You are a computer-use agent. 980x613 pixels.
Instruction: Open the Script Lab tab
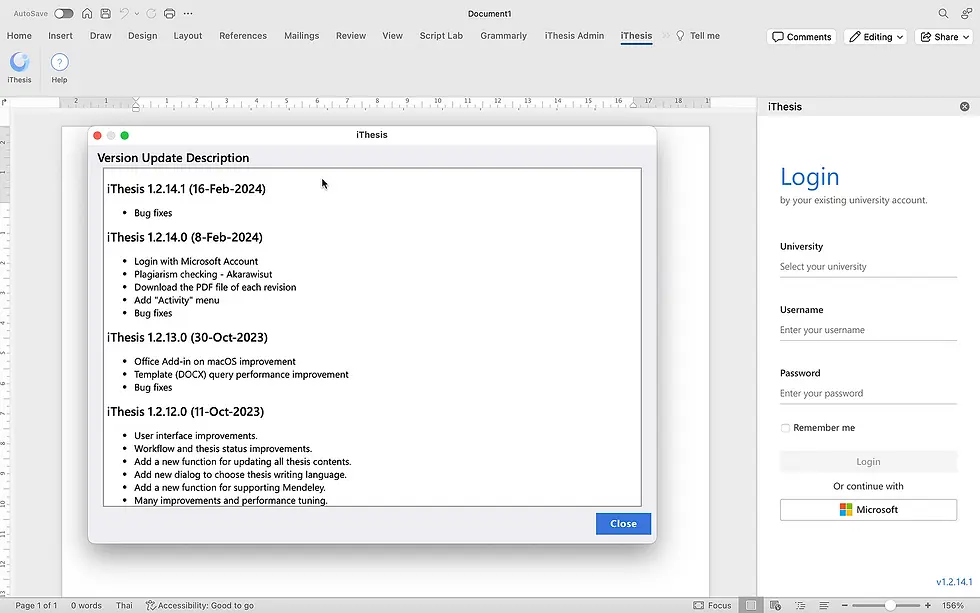point(441,36)
